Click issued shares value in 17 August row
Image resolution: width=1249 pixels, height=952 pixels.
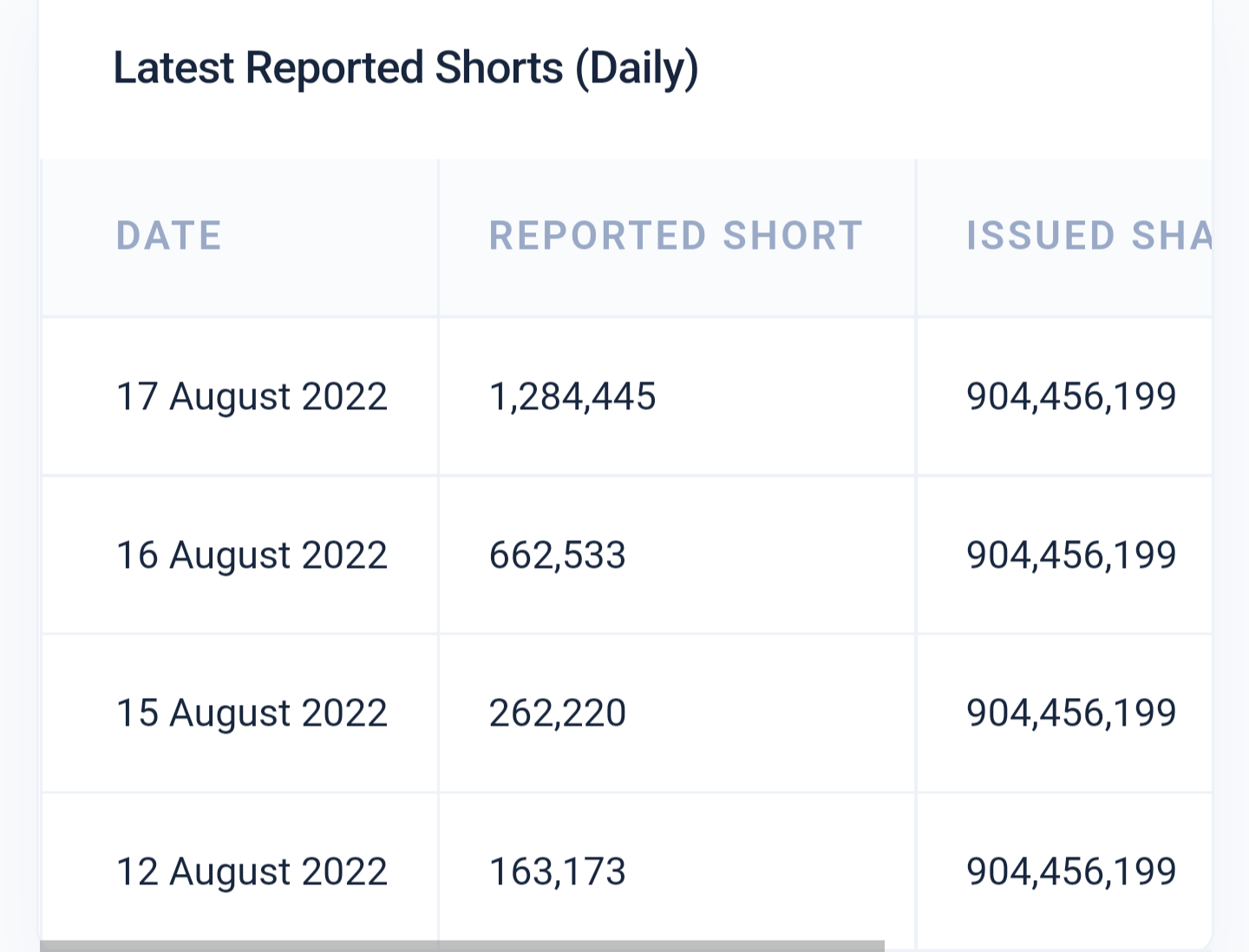(x=1071, y=397)
